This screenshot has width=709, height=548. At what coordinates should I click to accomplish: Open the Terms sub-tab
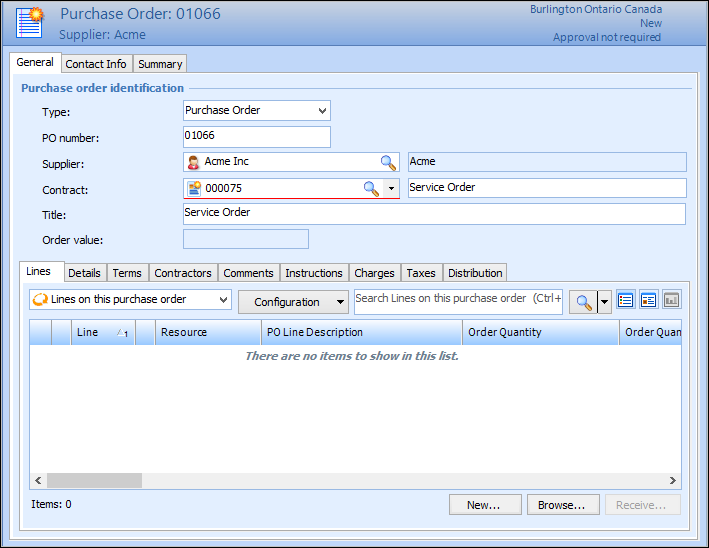(127, 273)
